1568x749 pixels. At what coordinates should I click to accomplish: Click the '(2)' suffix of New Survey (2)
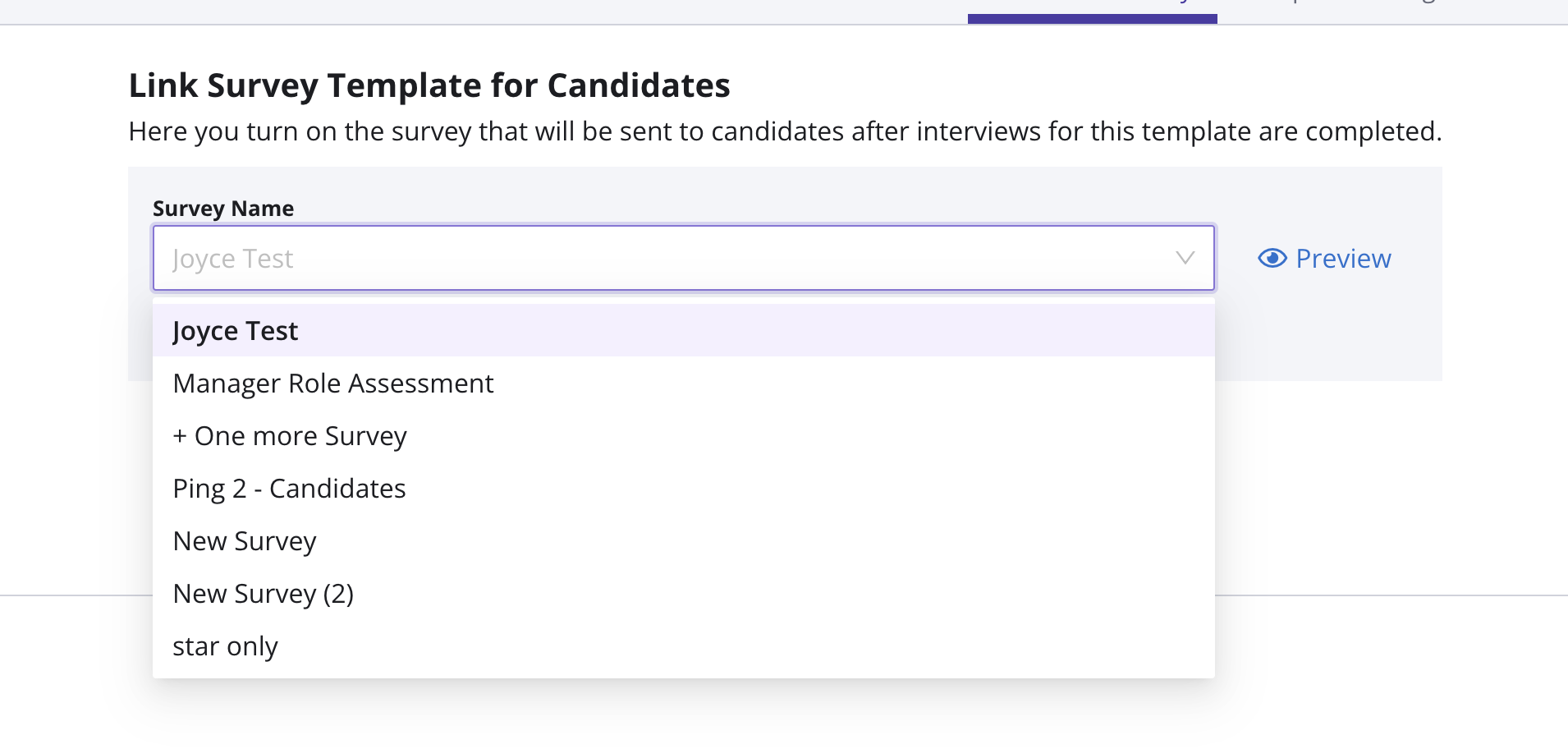338,594
